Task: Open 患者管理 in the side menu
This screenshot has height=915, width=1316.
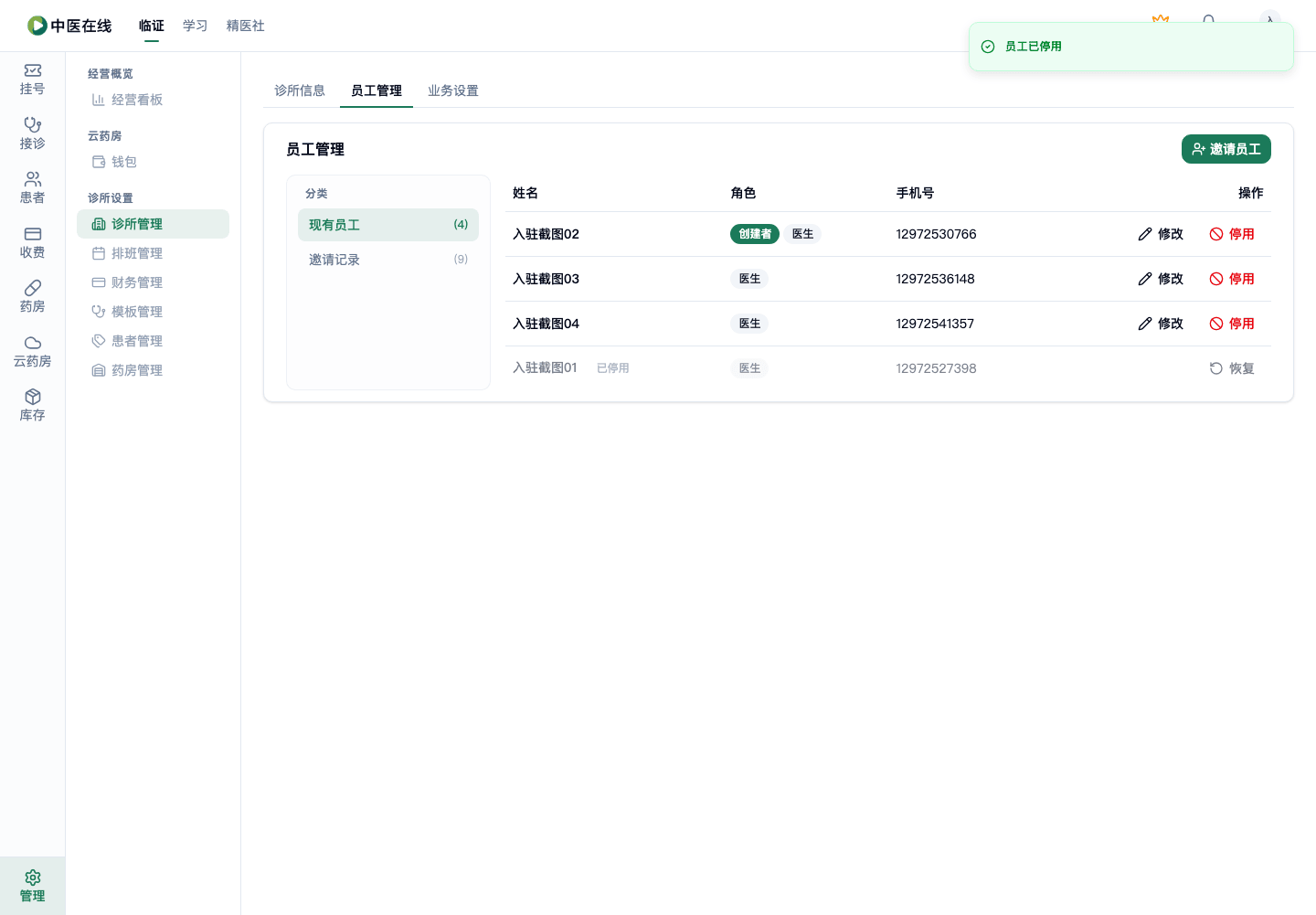Action: point(153,341)
